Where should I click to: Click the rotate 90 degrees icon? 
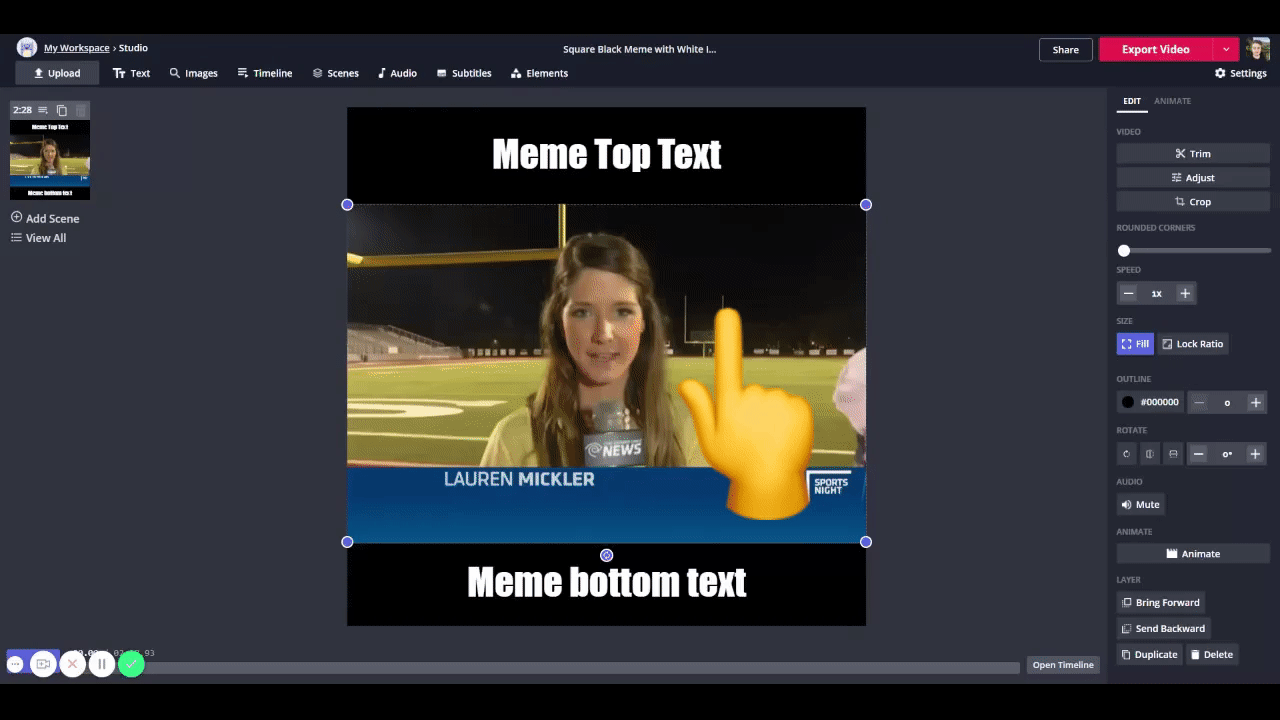pos(1127,454)
